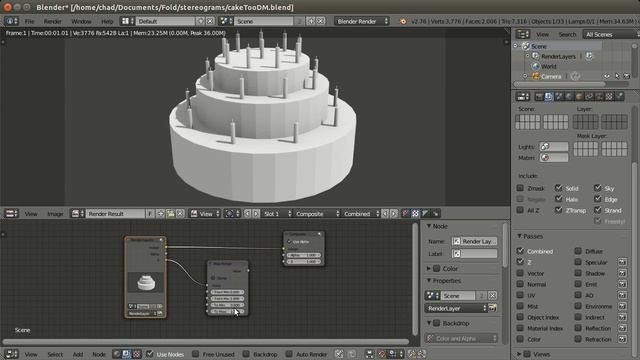The image size is (640, 360).
Task: Uncheck the Sky include checkbox
Action: pyautogui.click(x=598, y=188)
